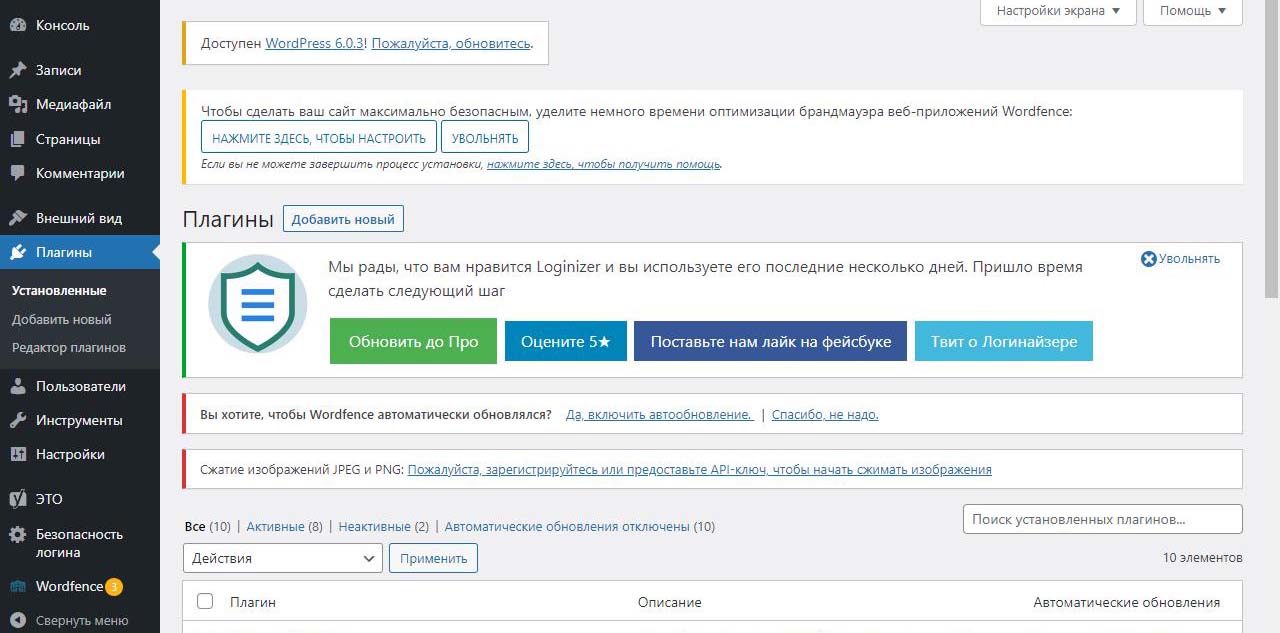Dismiss the Loginizer notice with Увольнять
Image resolution: width=1280 pixels, height=633 pixels.
click(1180, 259)
